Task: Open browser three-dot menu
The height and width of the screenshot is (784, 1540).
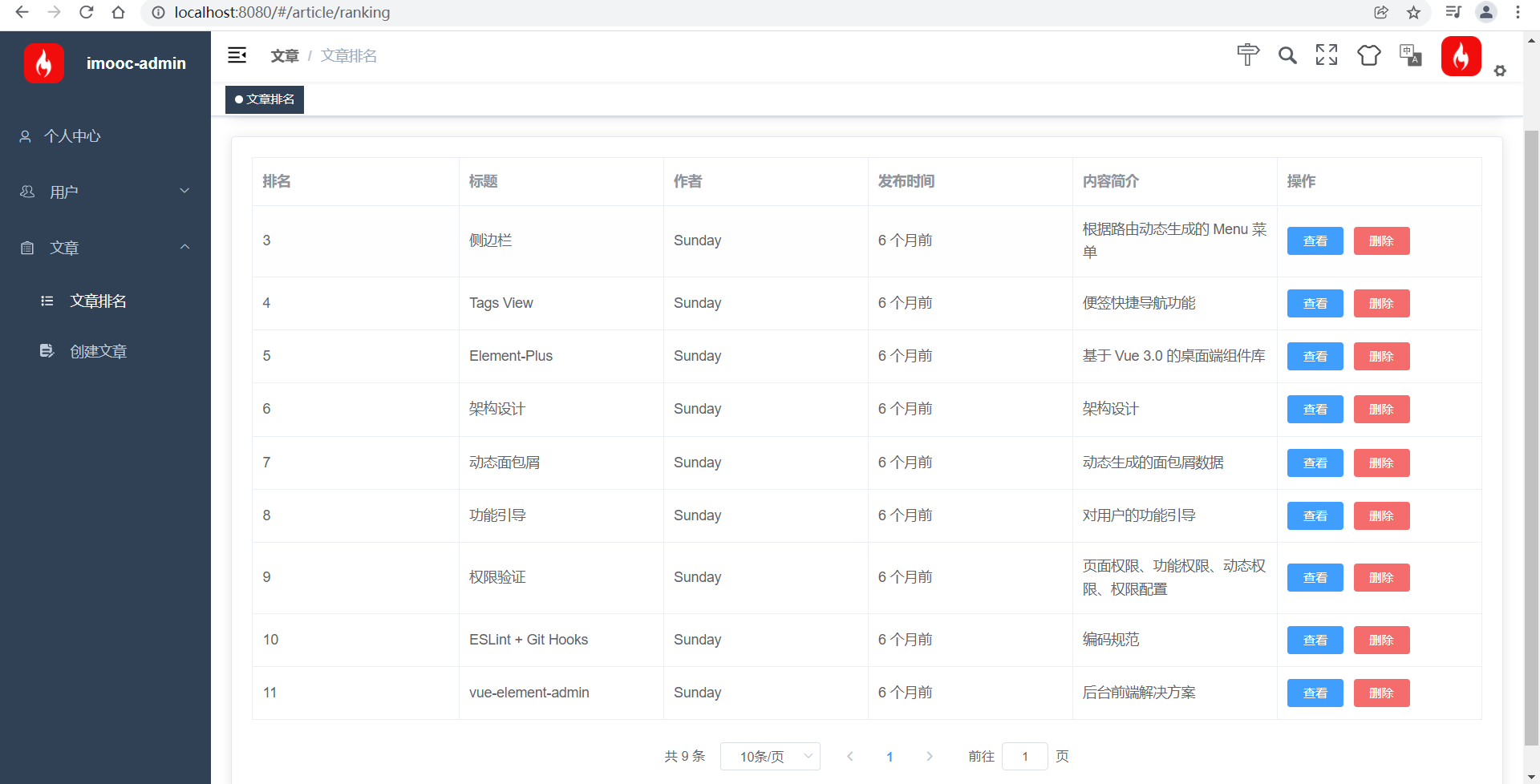Action: tap(1518, 12)
